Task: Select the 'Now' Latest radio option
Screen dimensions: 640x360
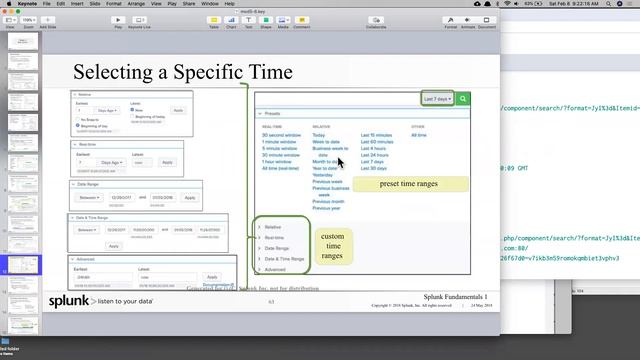Action: [x=132, y=110]
